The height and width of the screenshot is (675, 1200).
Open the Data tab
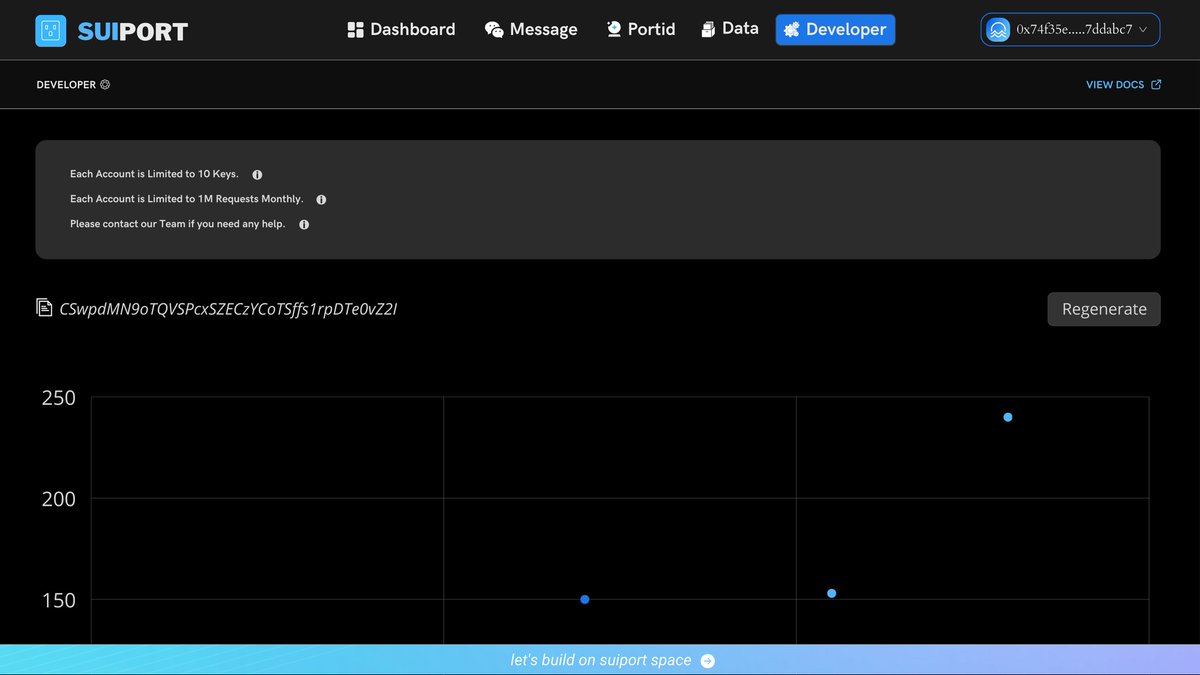pos(730,29)
